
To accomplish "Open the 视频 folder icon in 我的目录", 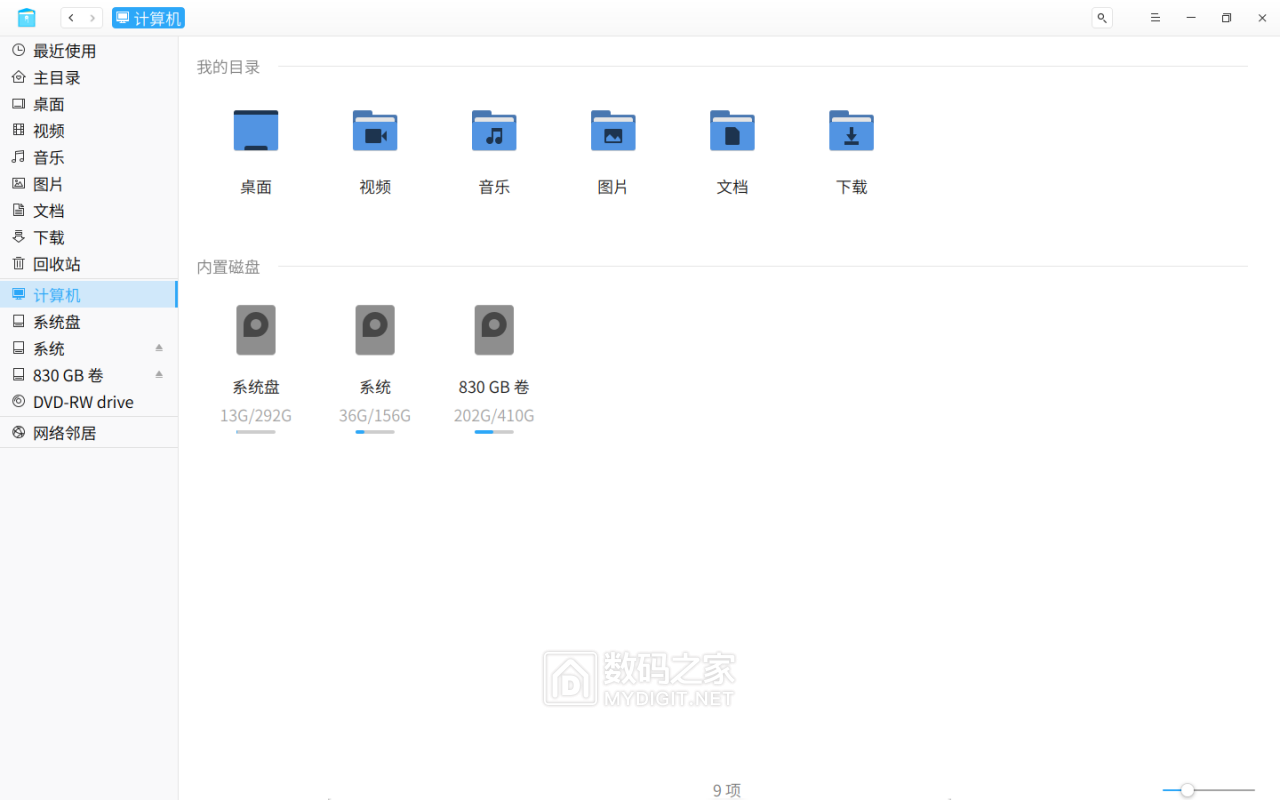I will coord(375,131).
